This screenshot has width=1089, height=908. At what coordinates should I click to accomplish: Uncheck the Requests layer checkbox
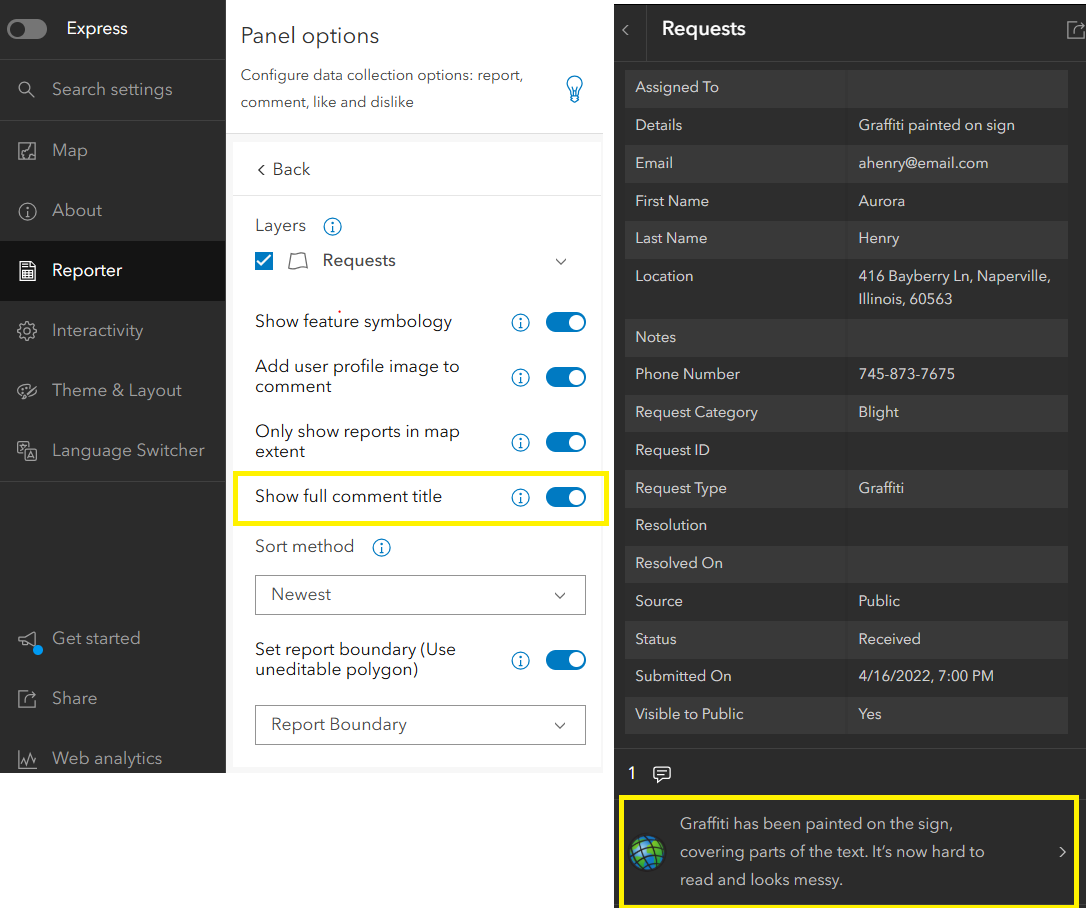tap(264, 261)
